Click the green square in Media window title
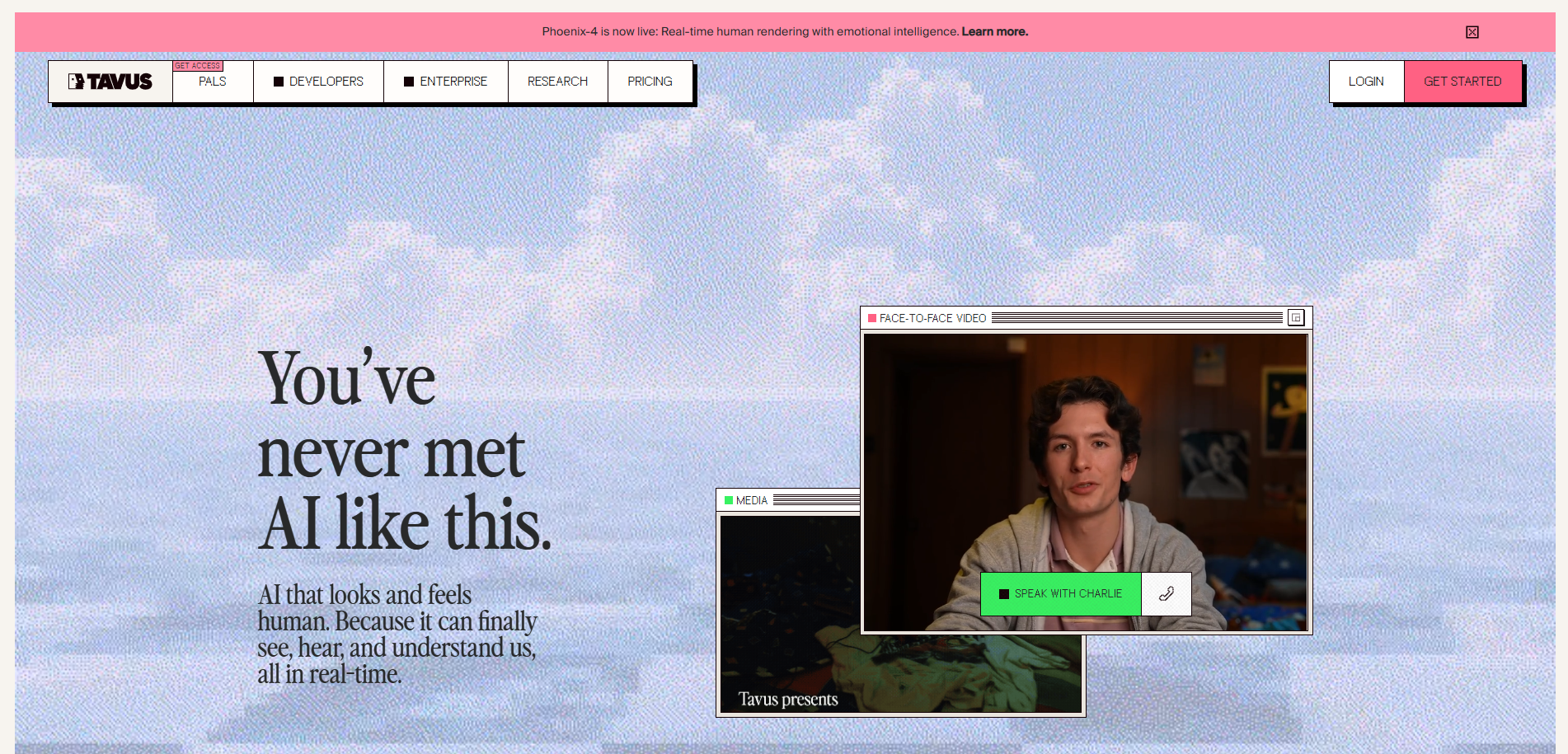1568x754 pixels. pyautogui.click(x=729, y=500)
